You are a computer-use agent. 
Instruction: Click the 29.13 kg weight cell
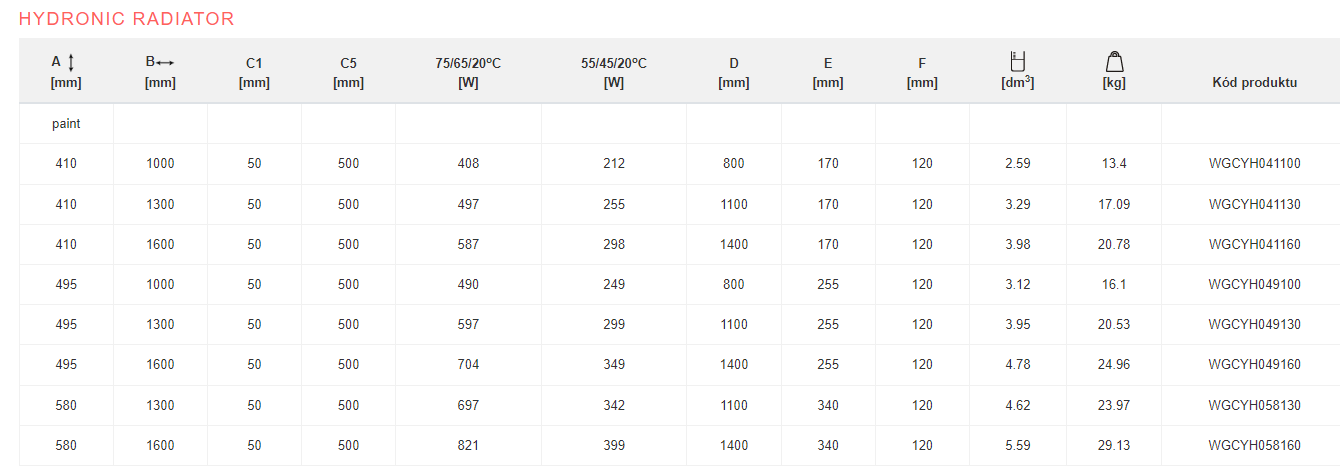click(x=1114, y=445)
